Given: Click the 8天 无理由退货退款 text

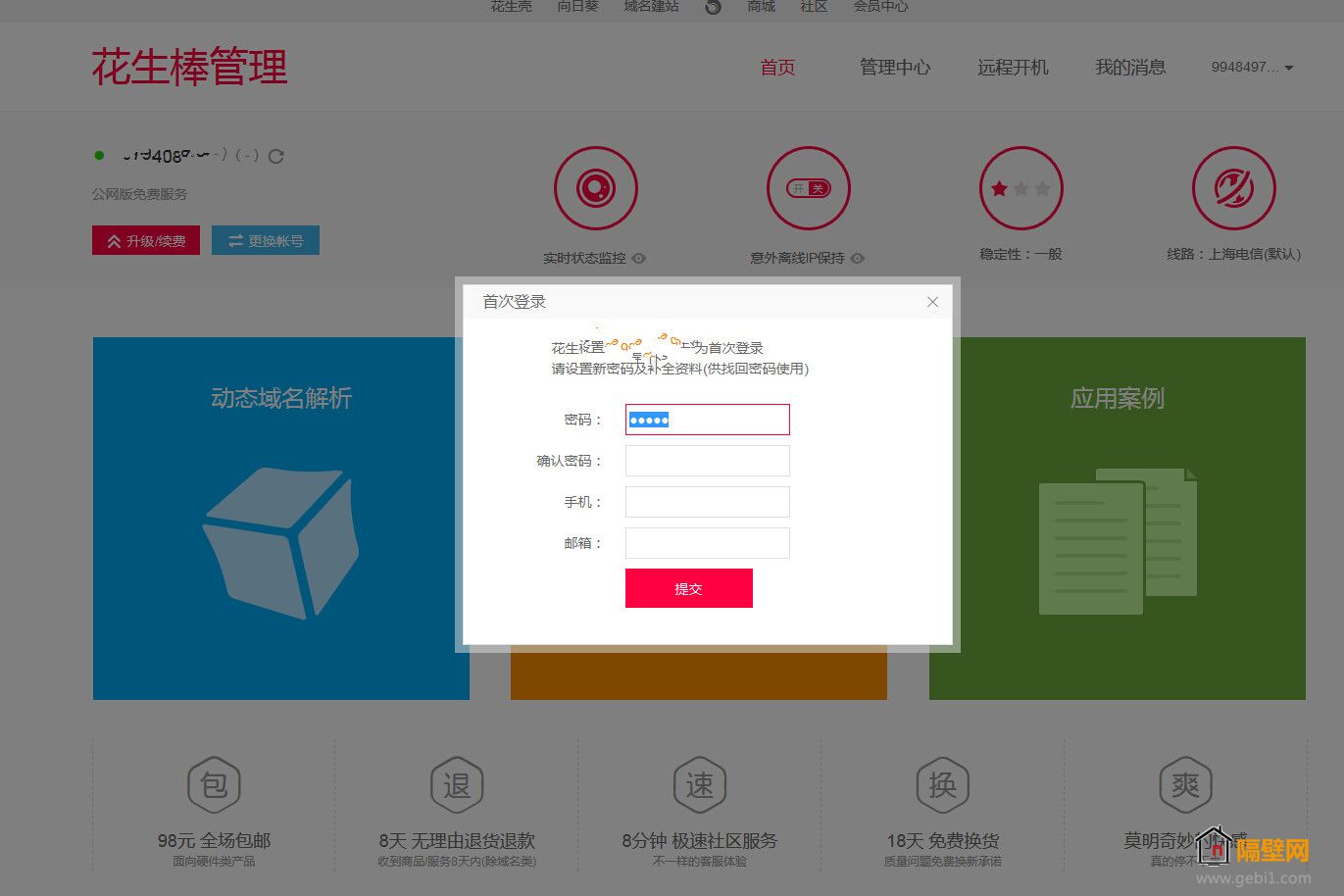Looking at the screenshot, I should pos(457,841).
